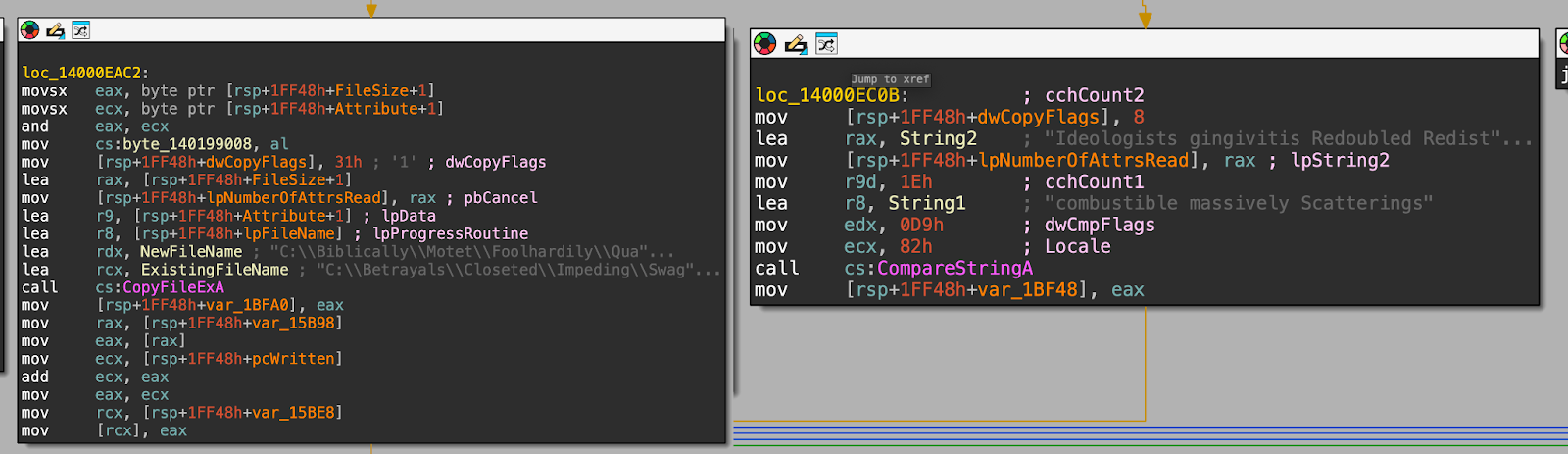Click group nodes icon in loc_14000EC0B block

[x=826, y=44]
